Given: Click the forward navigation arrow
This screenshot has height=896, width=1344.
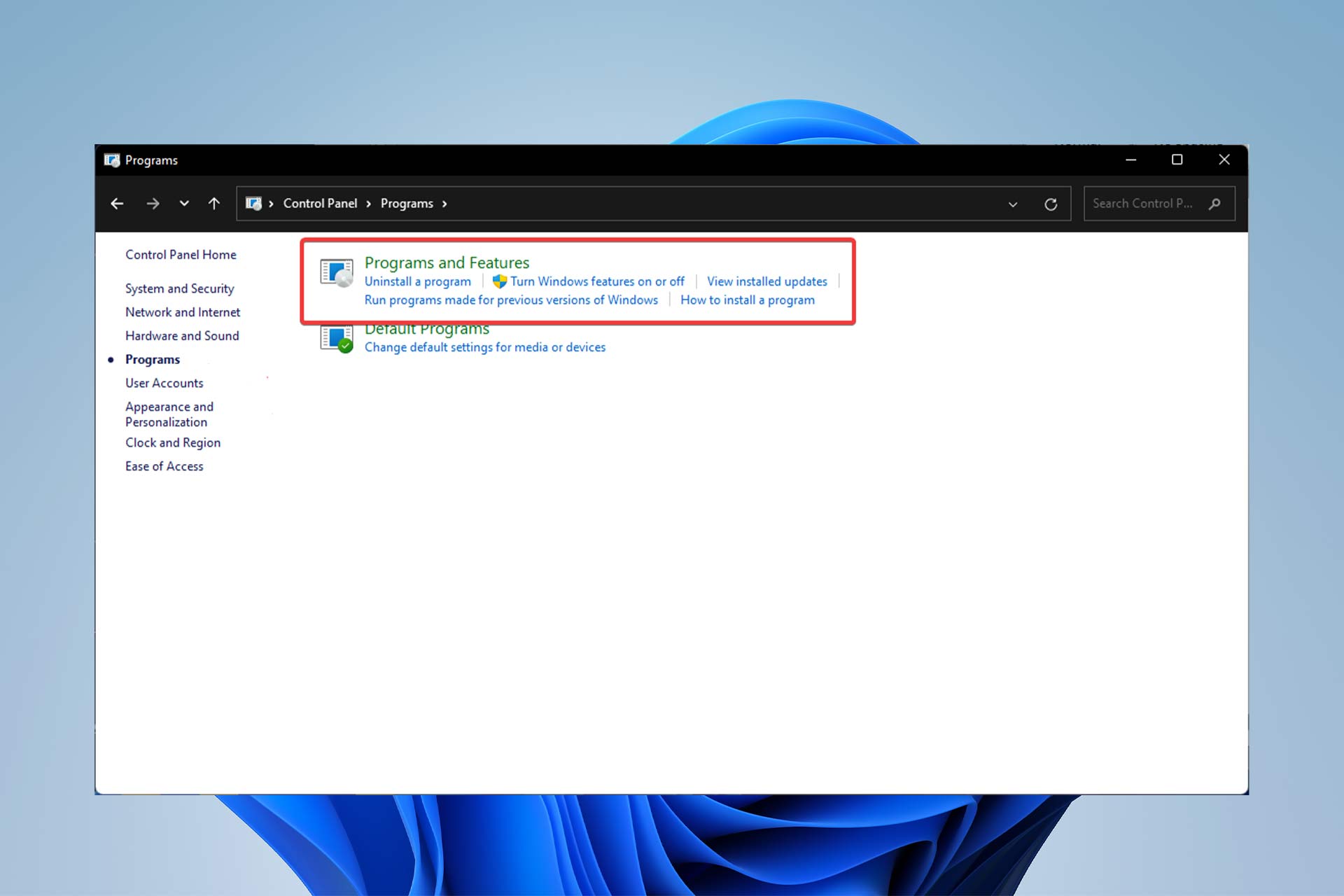Looking at the screenshot, I should coord(153,203).
